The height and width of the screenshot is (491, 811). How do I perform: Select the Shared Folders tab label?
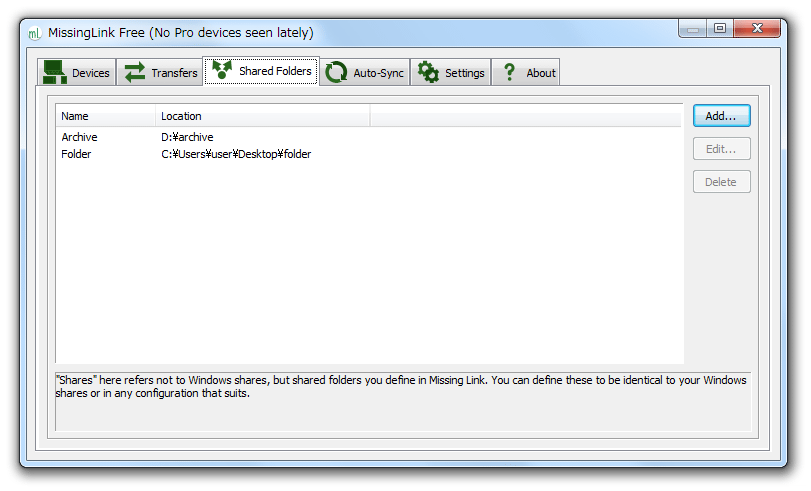[275, 71]
